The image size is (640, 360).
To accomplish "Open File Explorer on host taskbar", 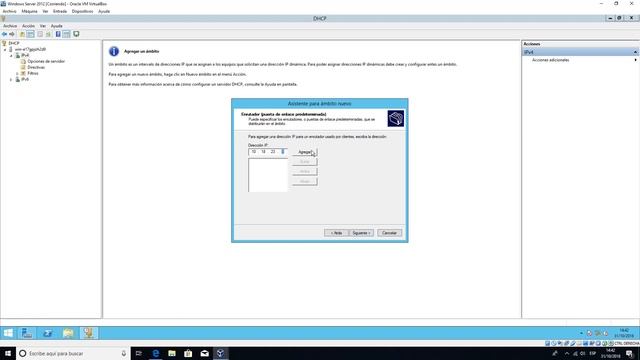I will tap(172, 353).
